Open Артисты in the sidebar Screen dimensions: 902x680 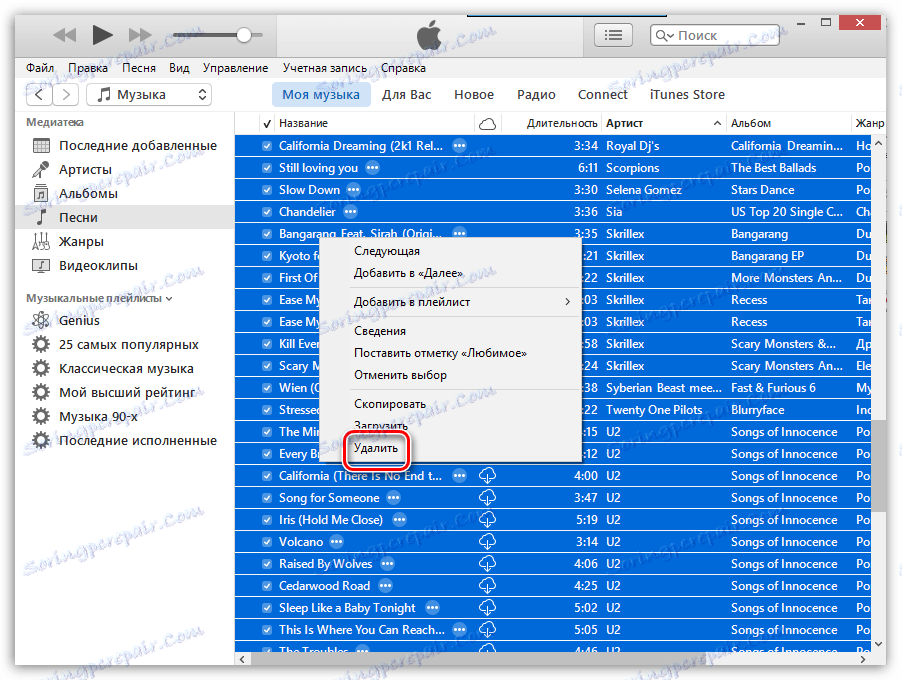click(125, 170)
